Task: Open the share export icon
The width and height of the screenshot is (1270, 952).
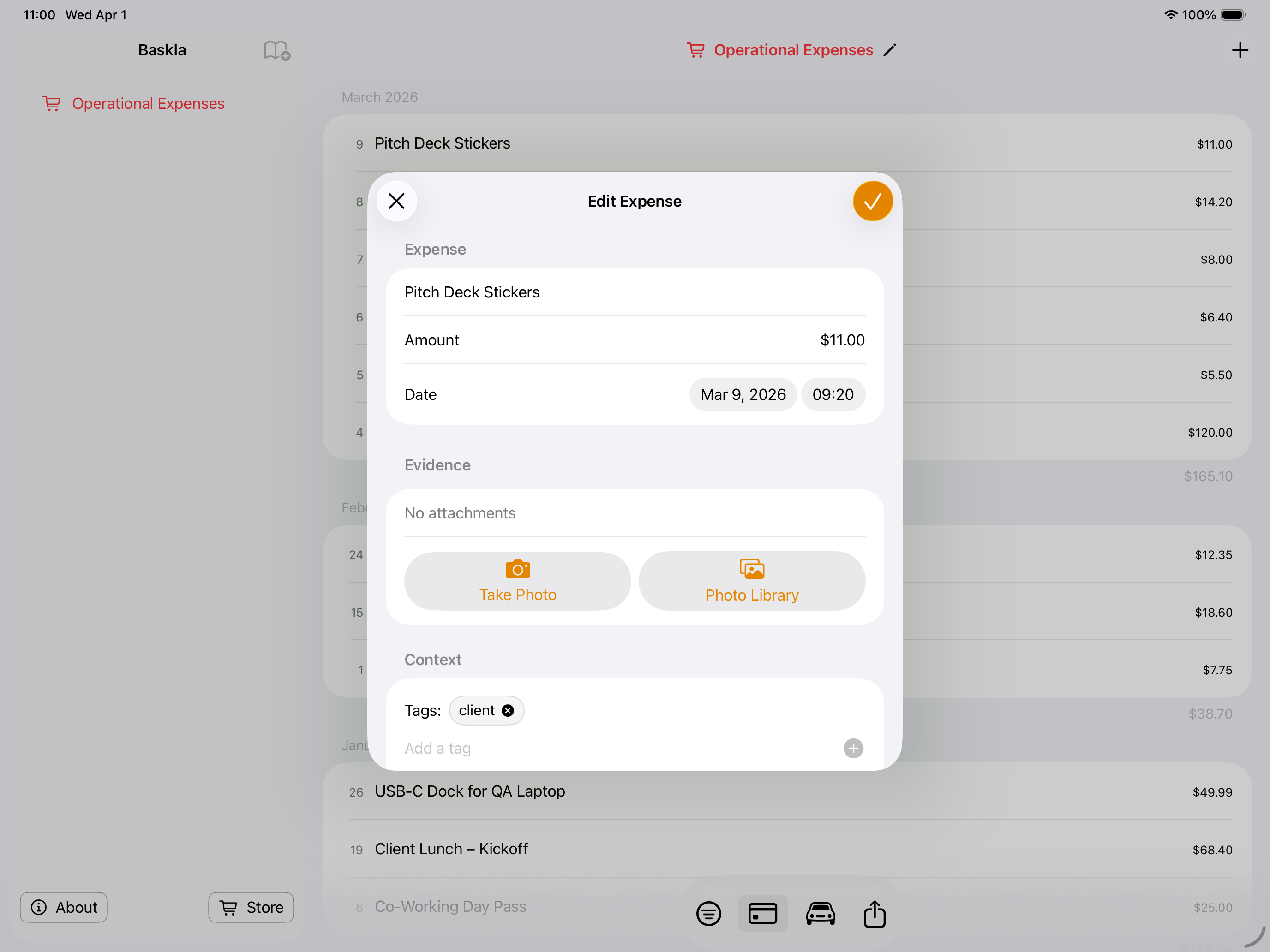Action: pyautogui.click(x=875, y=913)
